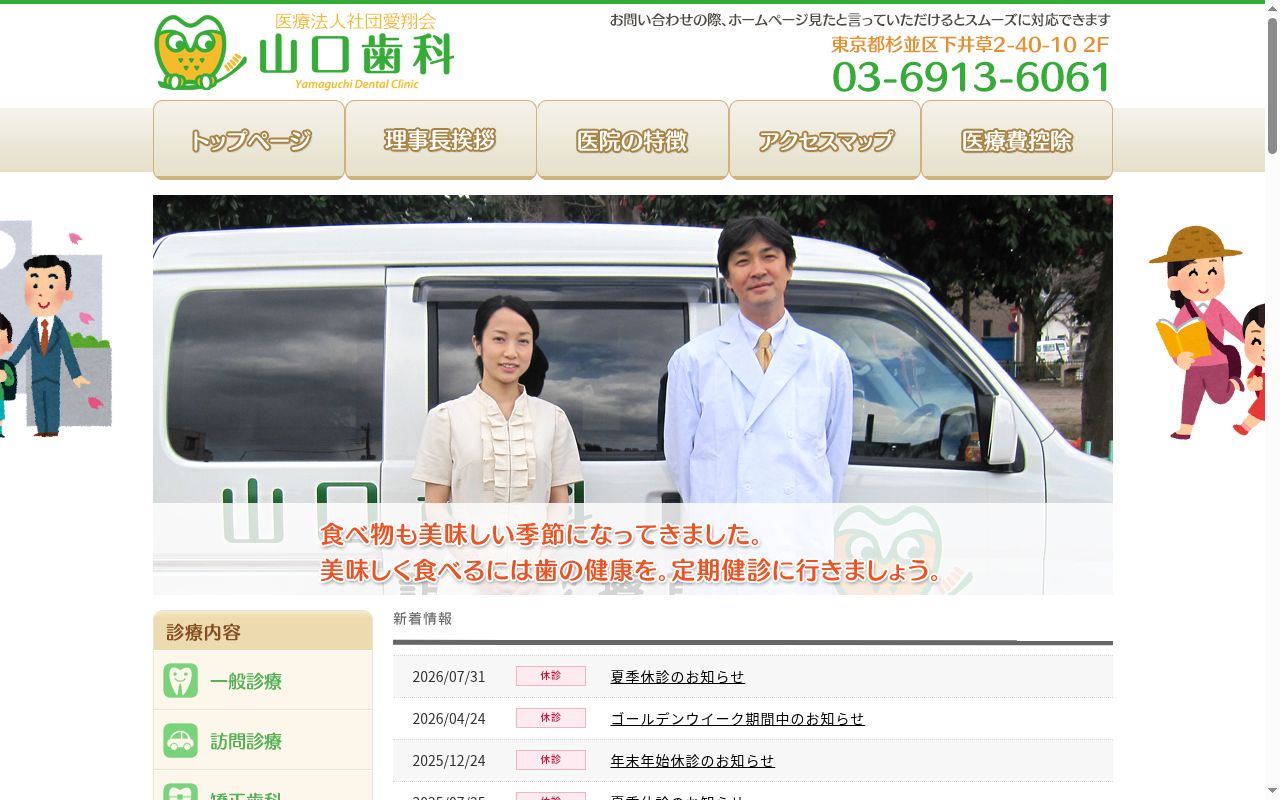Click the car icon beside 訪問診療
Viewport: 1280px width, 800px height.
pos(181,741)
